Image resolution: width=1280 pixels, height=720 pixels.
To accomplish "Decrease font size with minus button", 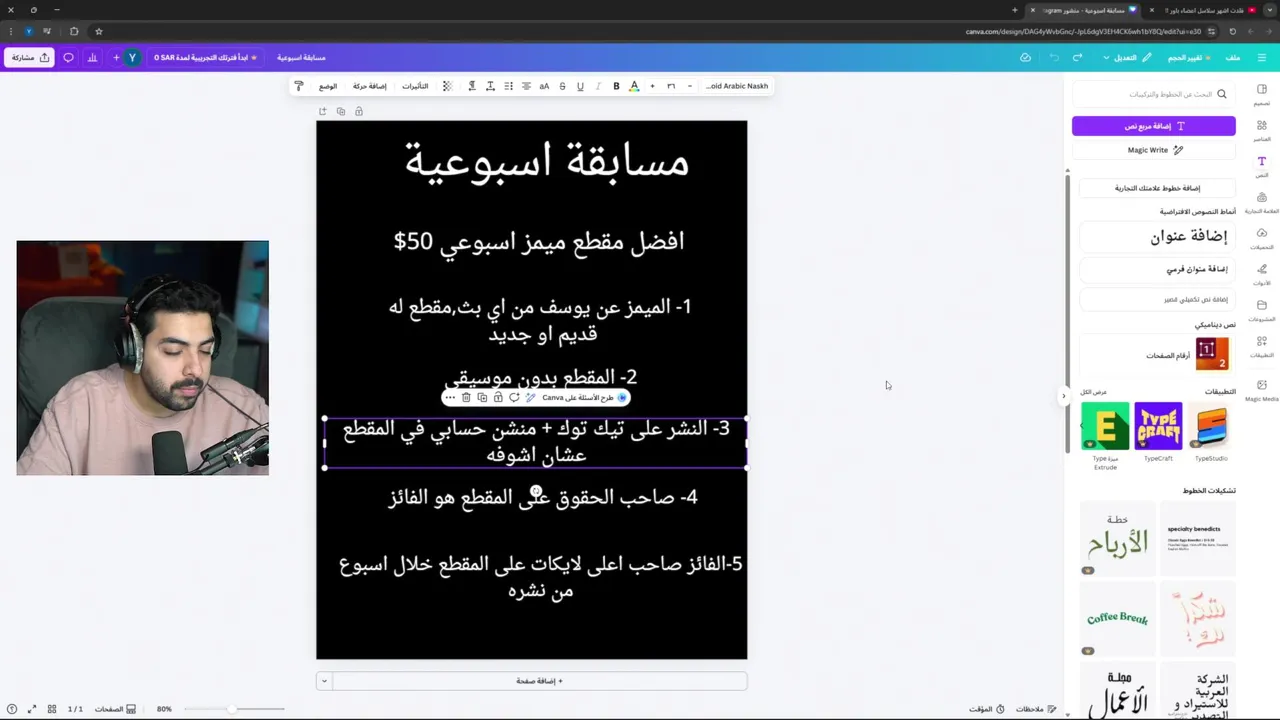I will click(689, 86).
